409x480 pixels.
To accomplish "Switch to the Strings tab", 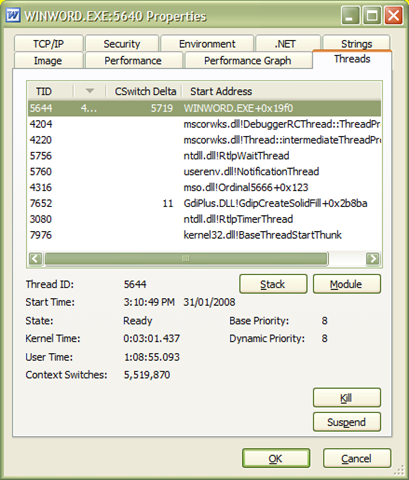I will point(356,43).
